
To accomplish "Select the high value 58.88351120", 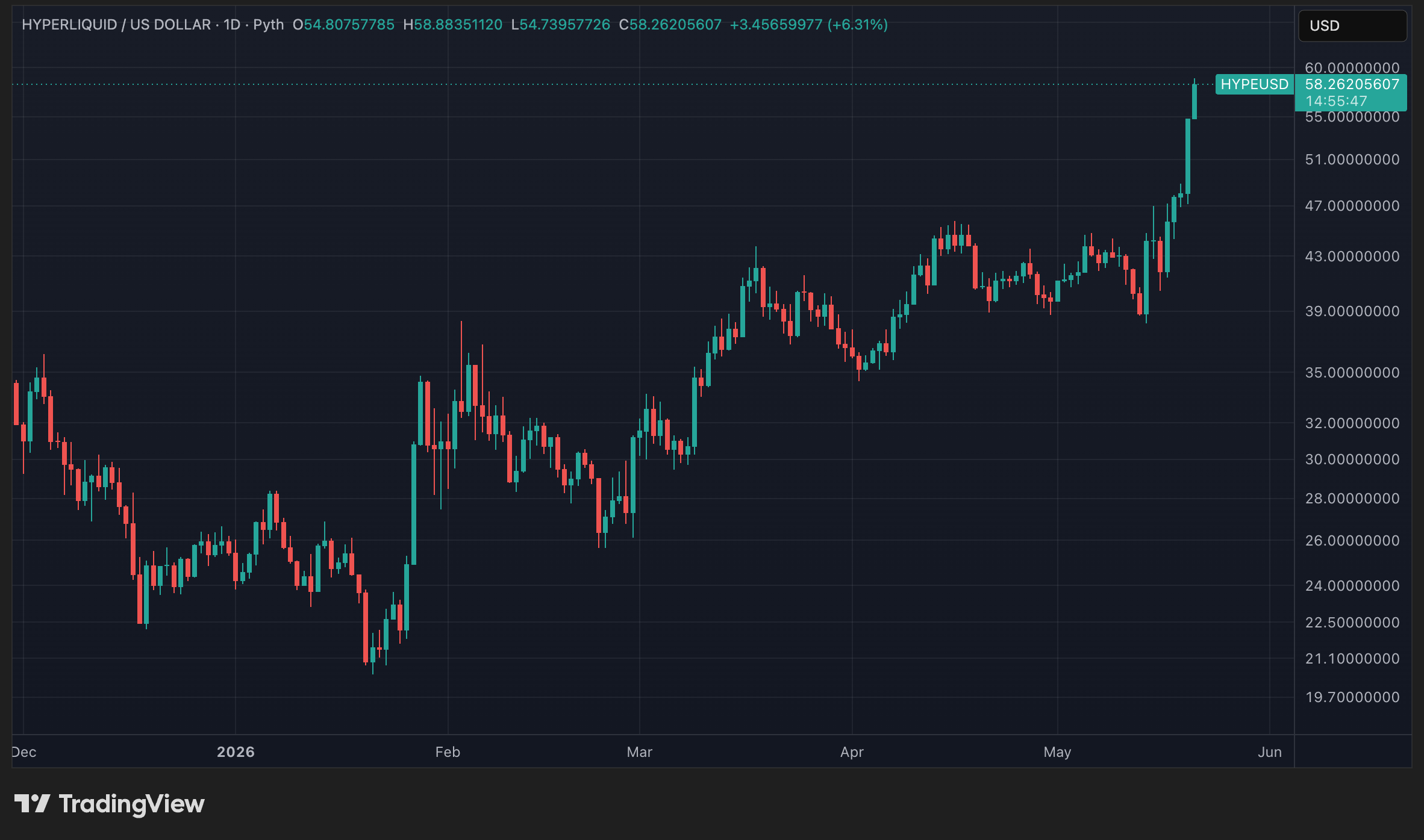I will click(458, 25).
